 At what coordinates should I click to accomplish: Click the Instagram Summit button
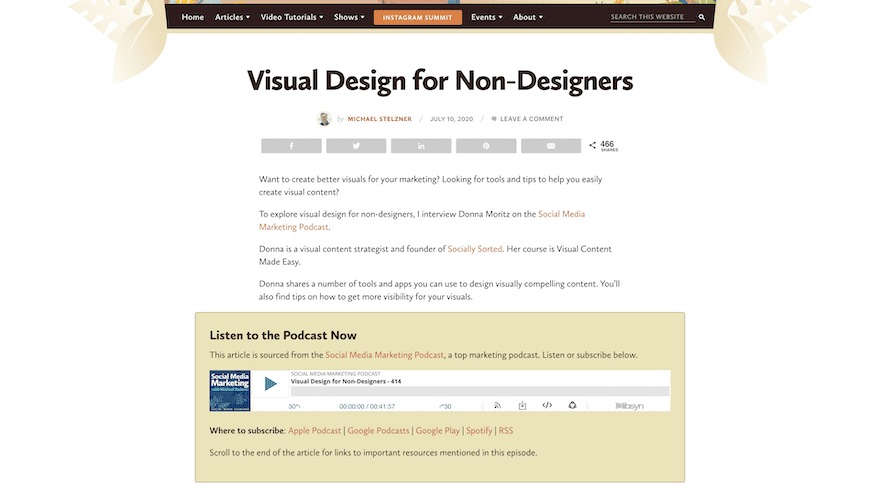point(417,17)
